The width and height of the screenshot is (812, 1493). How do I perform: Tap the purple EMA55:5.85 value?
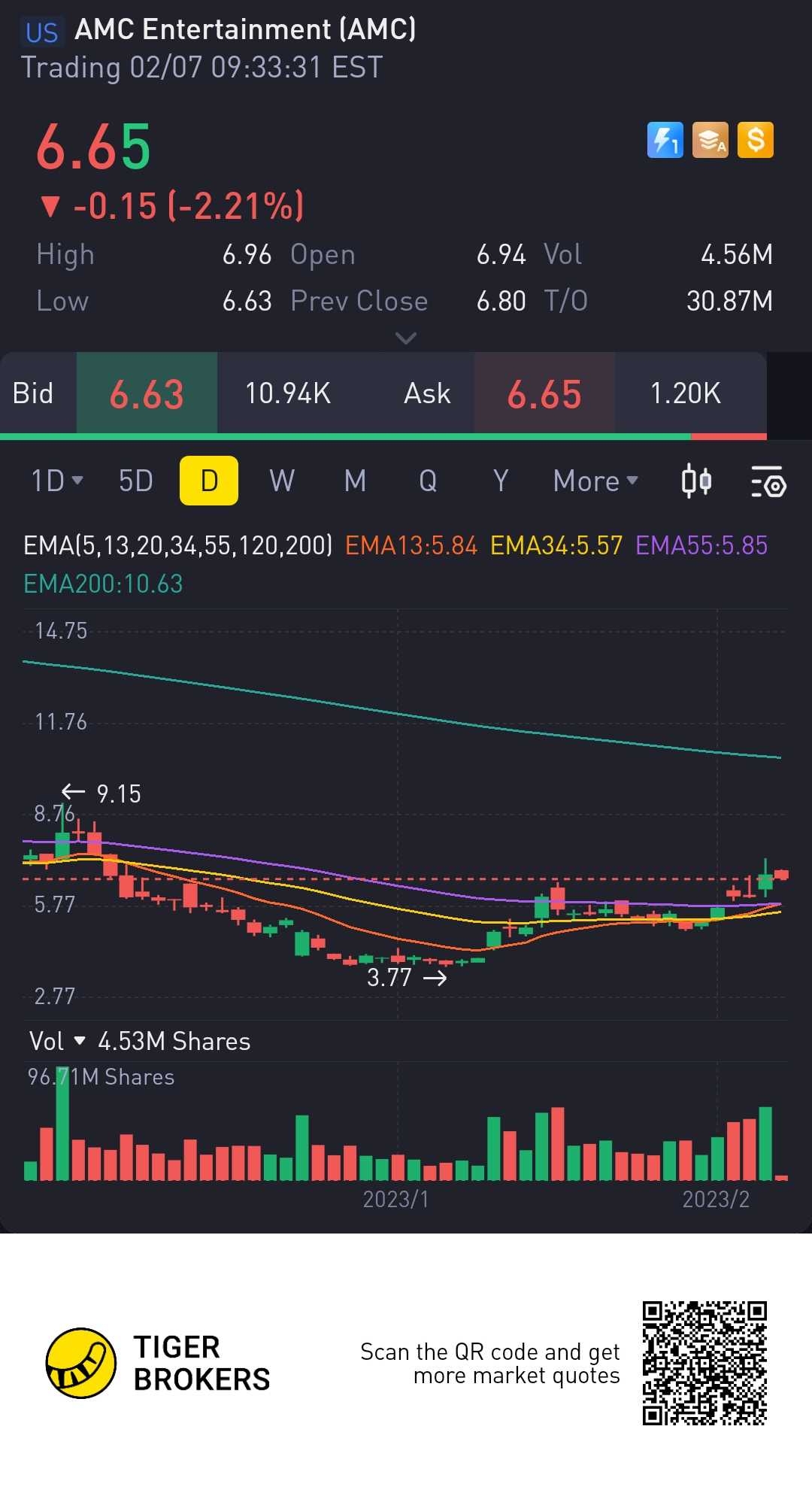701,545
